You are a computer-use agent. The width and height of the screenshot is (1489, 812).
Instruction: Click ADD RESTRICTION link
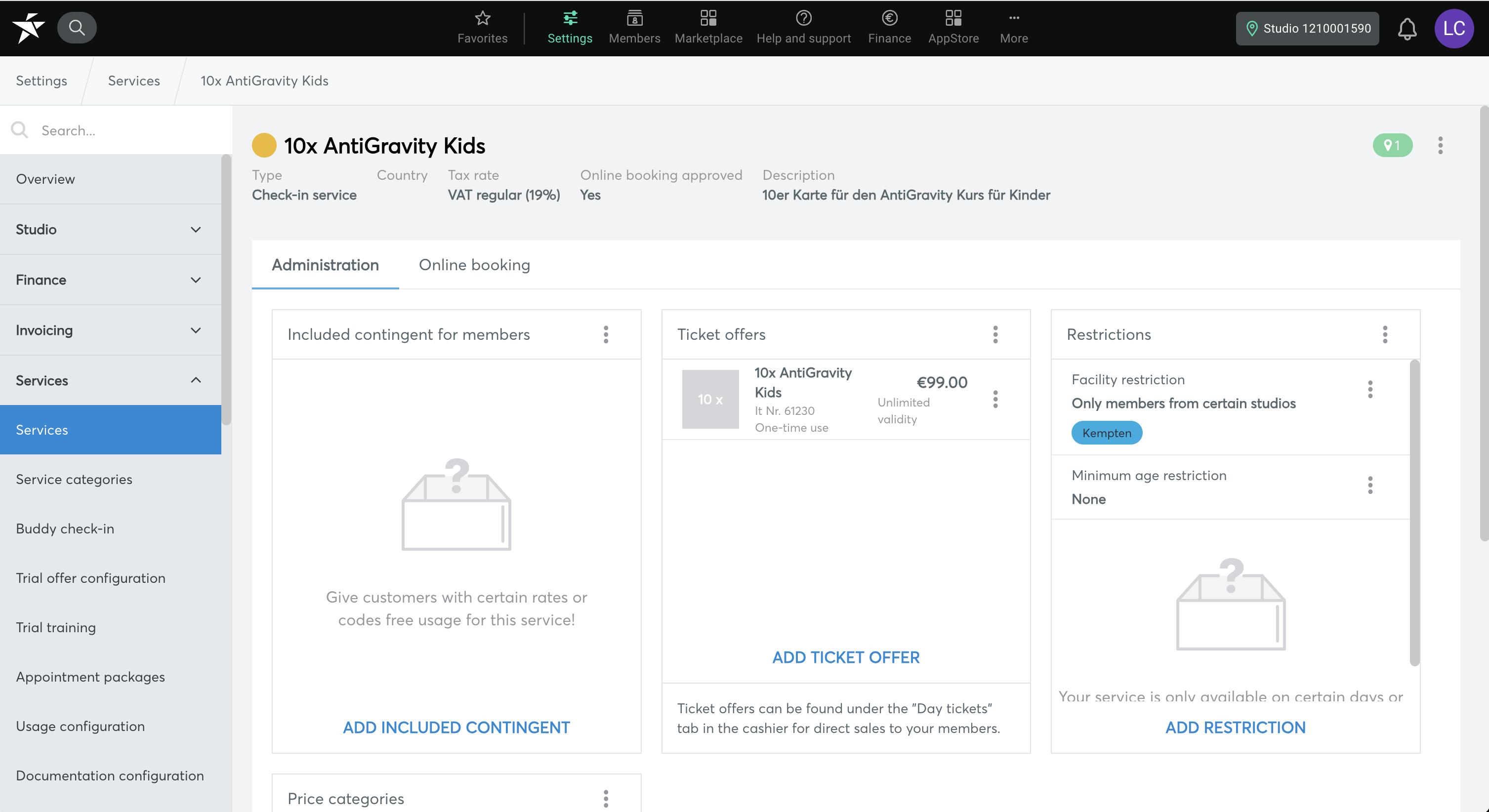(1235, 727)
